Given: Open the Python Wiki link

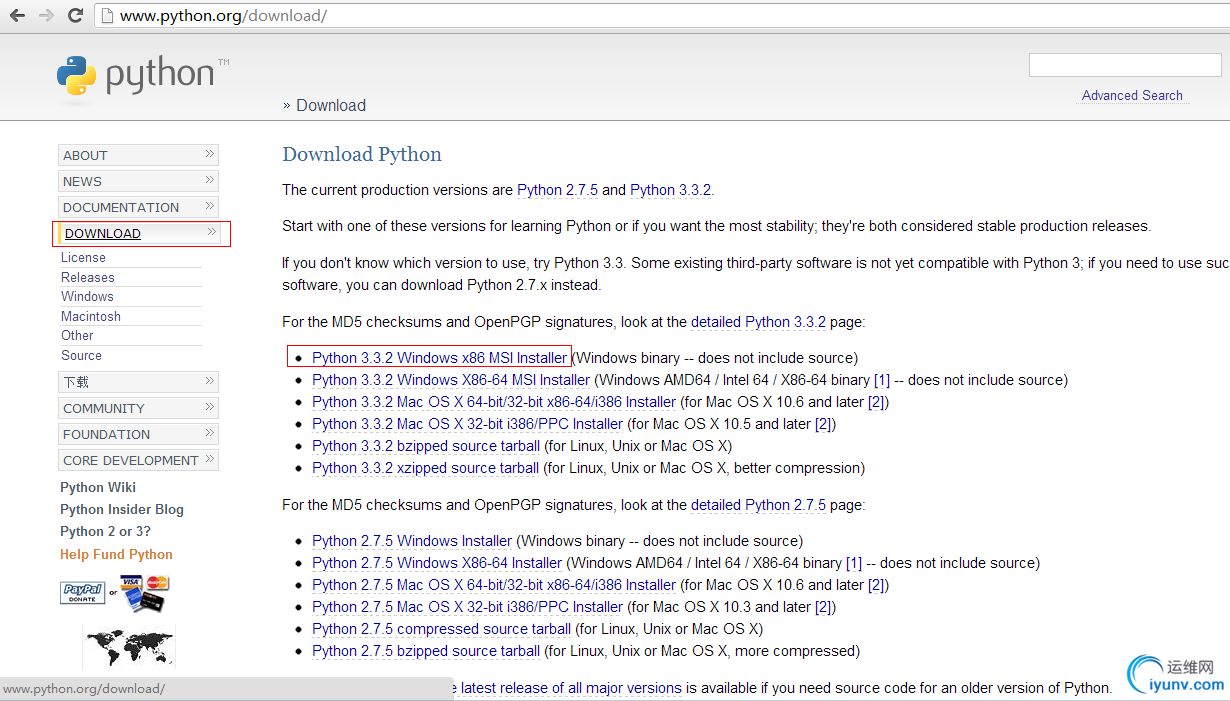Looking at the screenshot, I should pyautogui.click(x=98, y=487).
